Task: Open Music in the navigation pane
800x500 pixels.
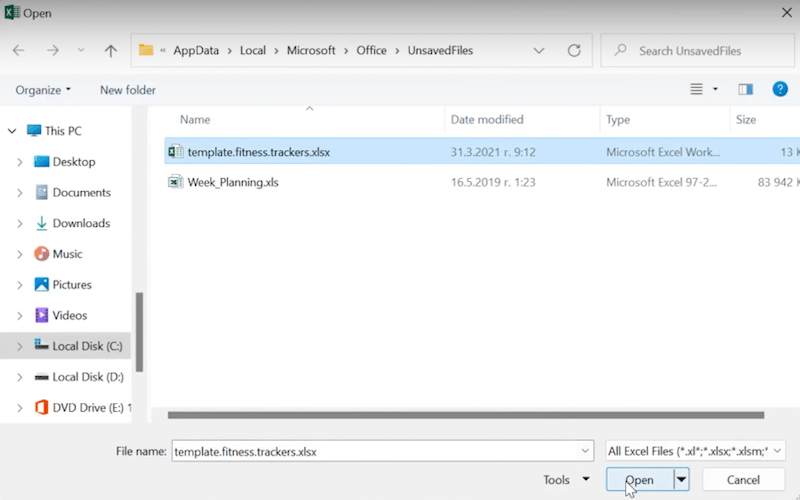Action: pos(58,254)
